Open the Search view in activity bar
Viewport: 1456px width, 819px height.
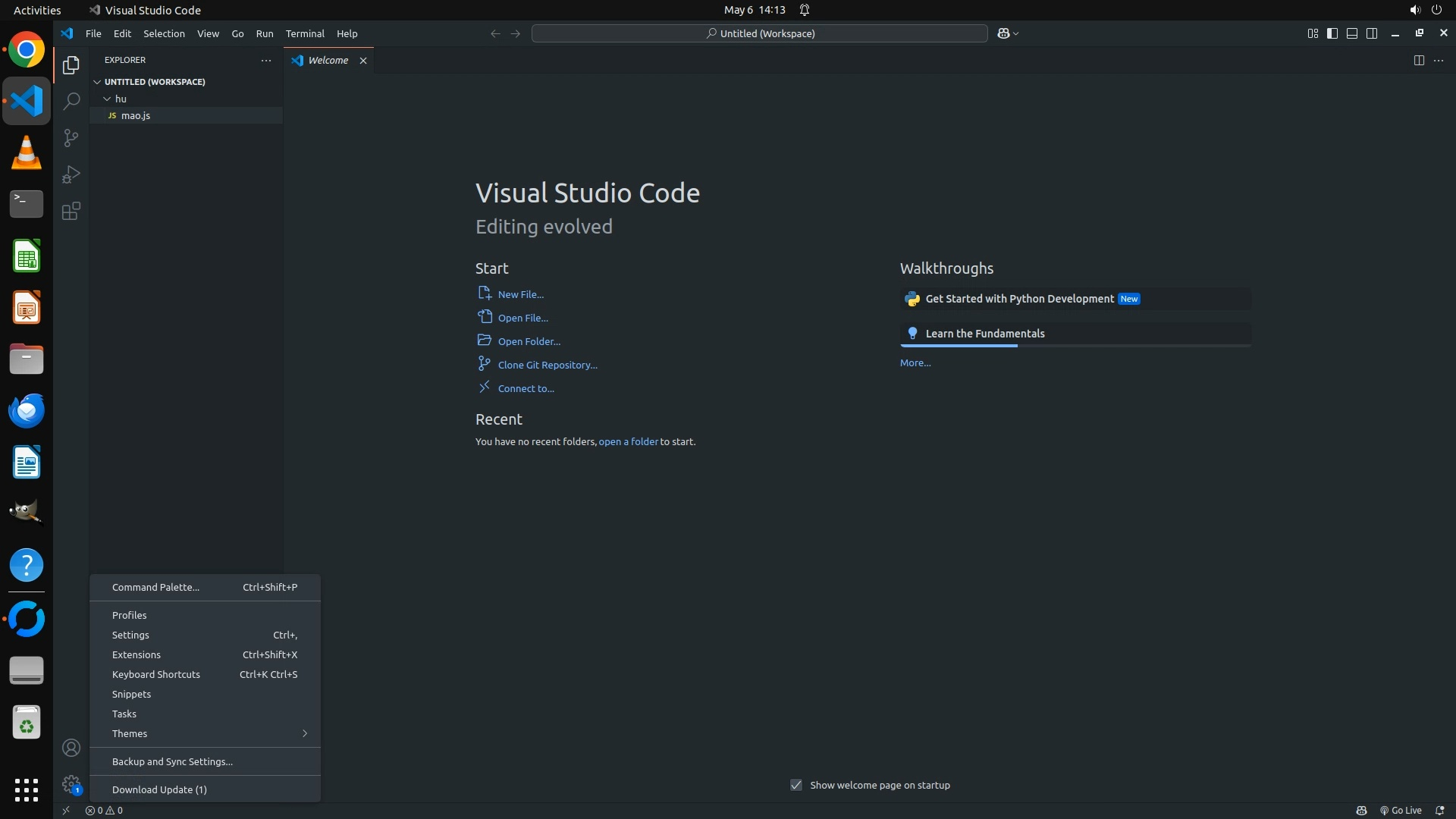(x=71, y=101)
